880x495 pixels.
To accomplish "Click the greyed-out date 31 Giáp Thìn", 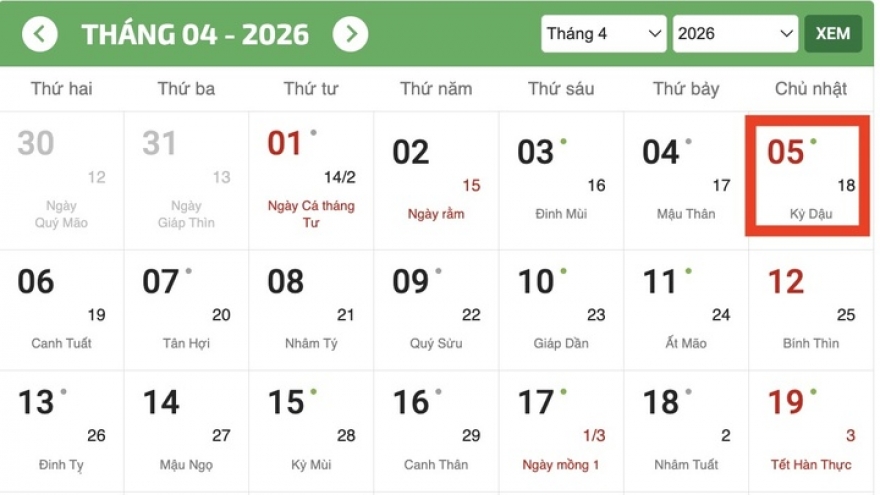I will pos(186,180).
